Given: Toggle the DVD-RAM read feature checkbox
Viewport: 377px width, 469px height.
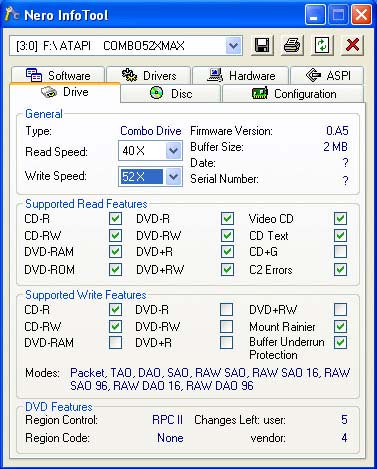Looking at the screenshot, I should [115, 251].
